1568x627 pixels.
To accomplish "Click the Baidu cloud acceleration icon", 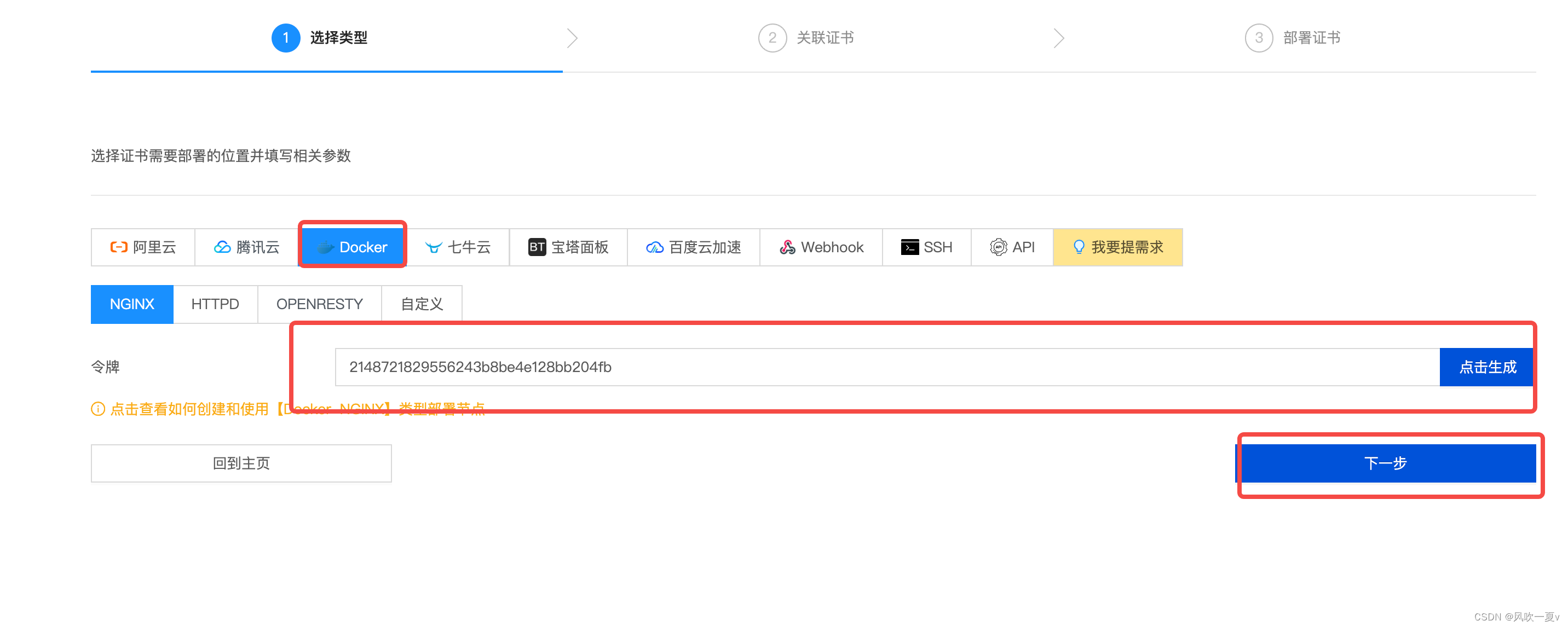I will click(655, 247).
